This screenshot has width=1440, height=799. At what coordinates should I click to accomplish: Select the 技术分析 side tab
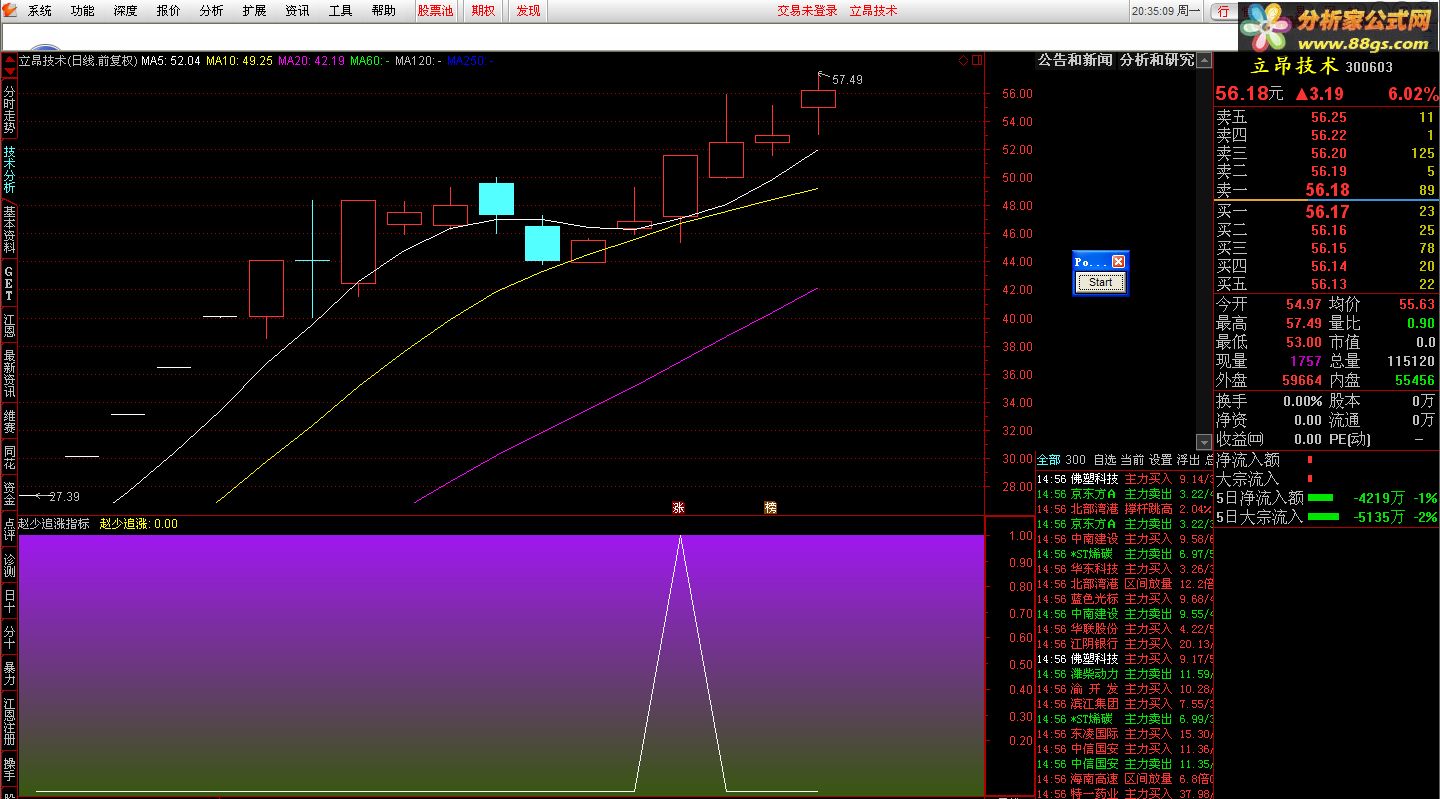9,170
